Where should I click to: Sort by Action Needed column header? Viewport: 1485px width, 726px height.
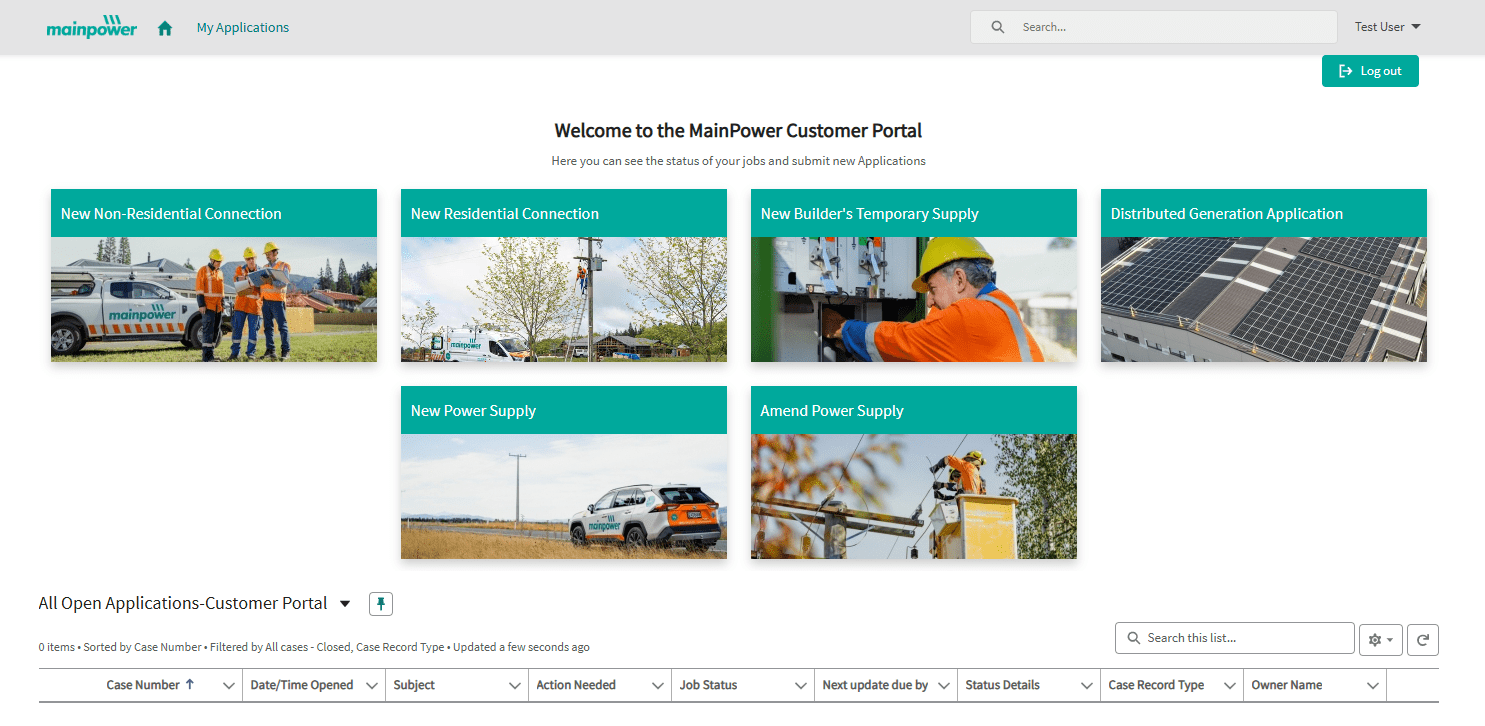pos(576,685)
